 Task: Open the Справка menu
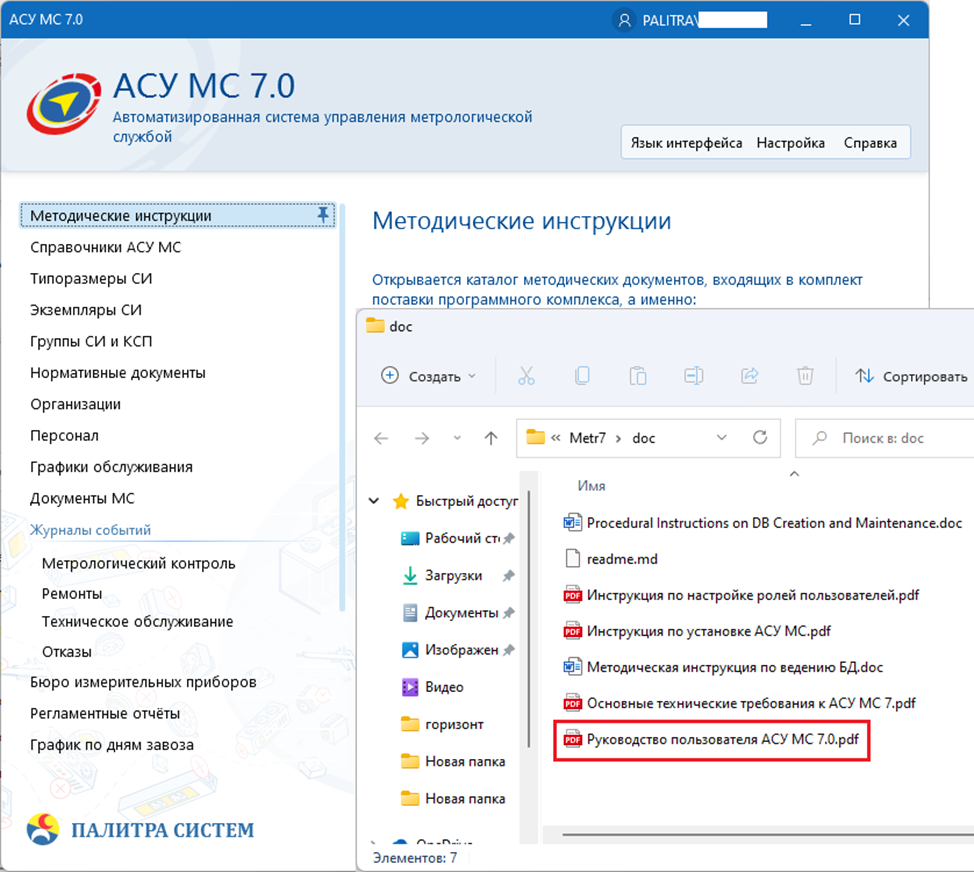[x=870, y=143]
